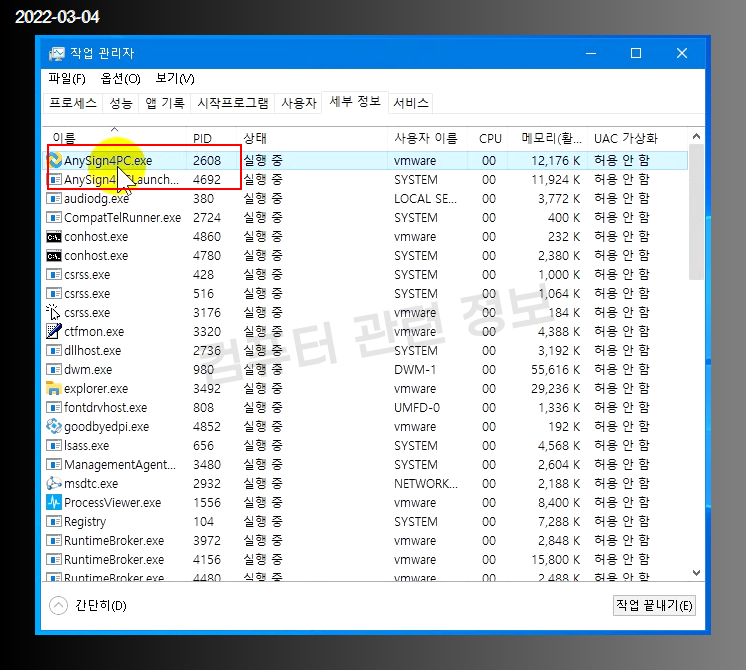The image size is (746, 670).
Task: Click the Task Manager title bar icon
Action: 57,53
